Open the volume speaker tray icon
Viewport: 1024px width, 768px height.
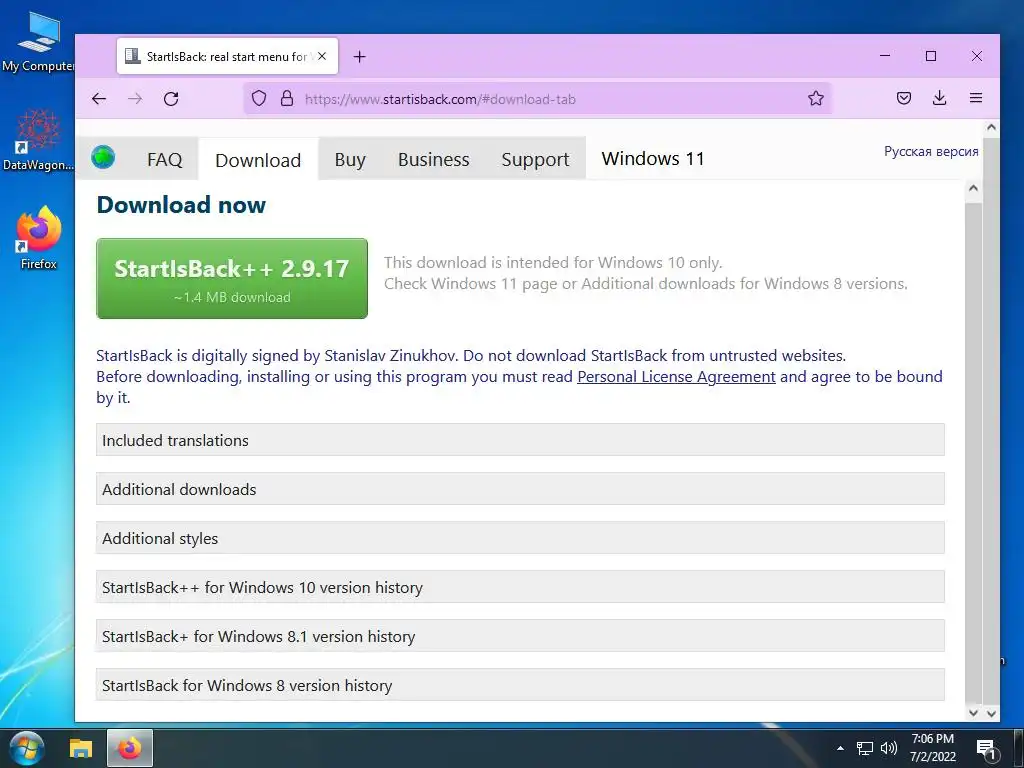(889, 748)
